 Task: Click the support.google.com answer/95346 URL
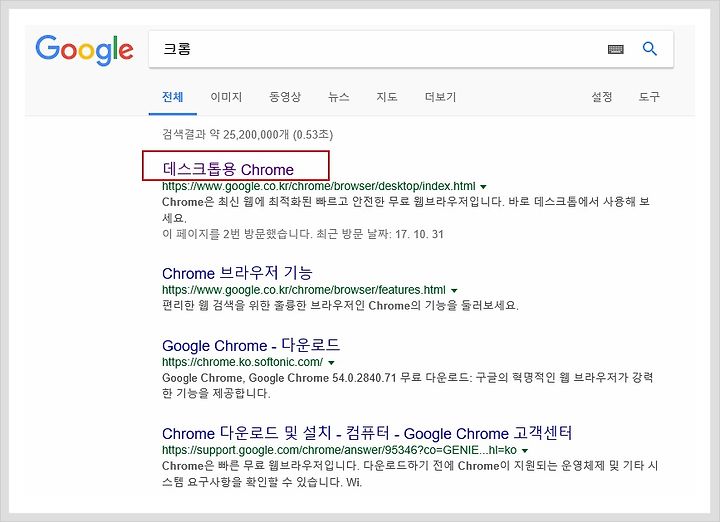click(339, 450)
